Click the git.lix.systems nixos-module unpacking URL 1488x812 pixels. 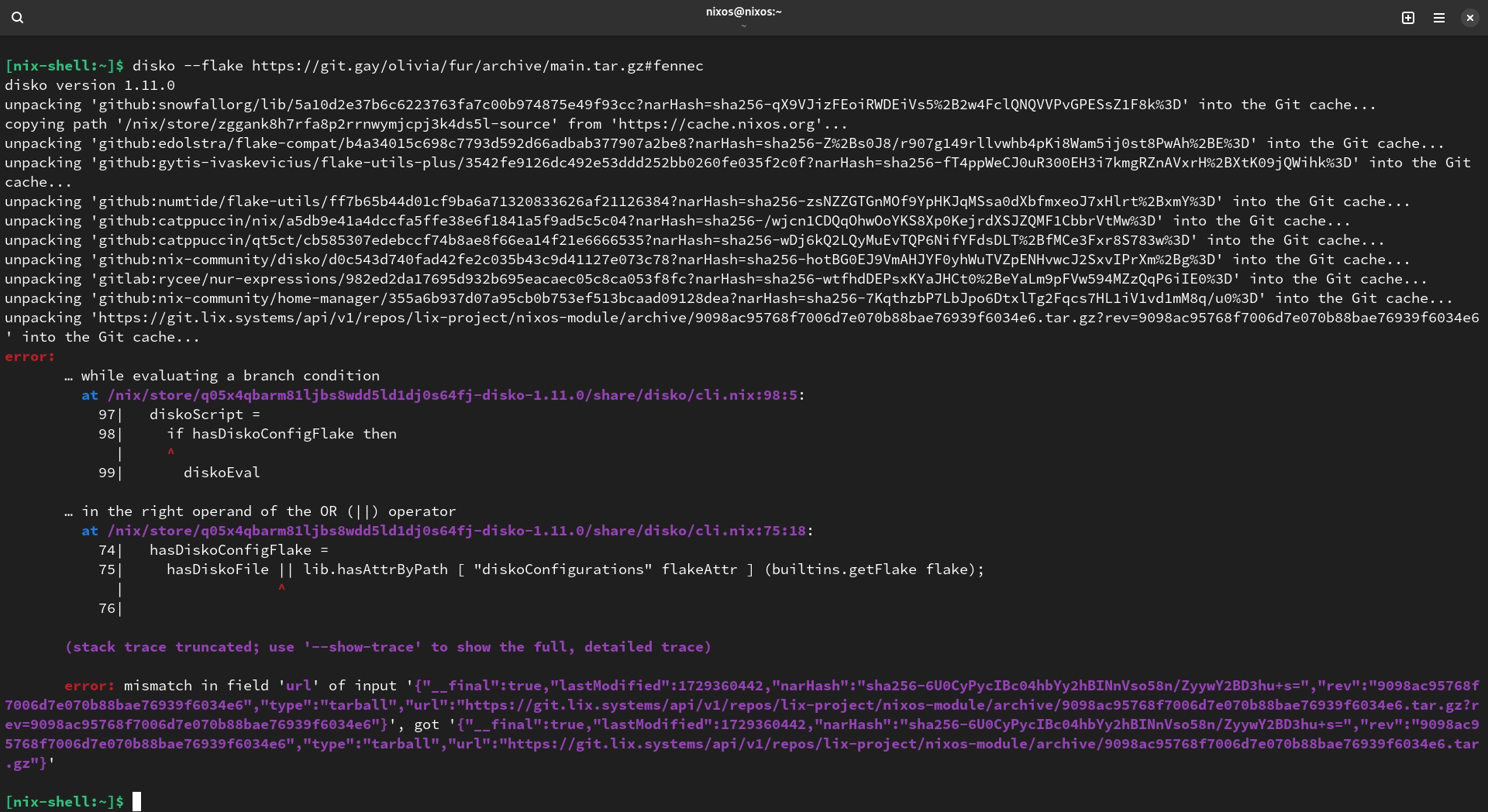point(788,318)
